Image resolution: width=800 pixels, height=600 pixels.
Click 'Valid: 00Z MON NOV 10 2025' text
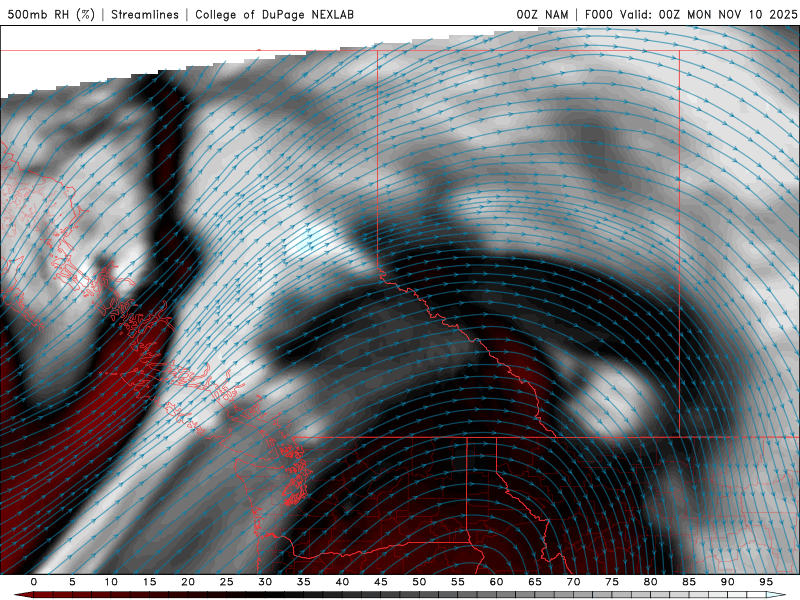tap(708, 15)
